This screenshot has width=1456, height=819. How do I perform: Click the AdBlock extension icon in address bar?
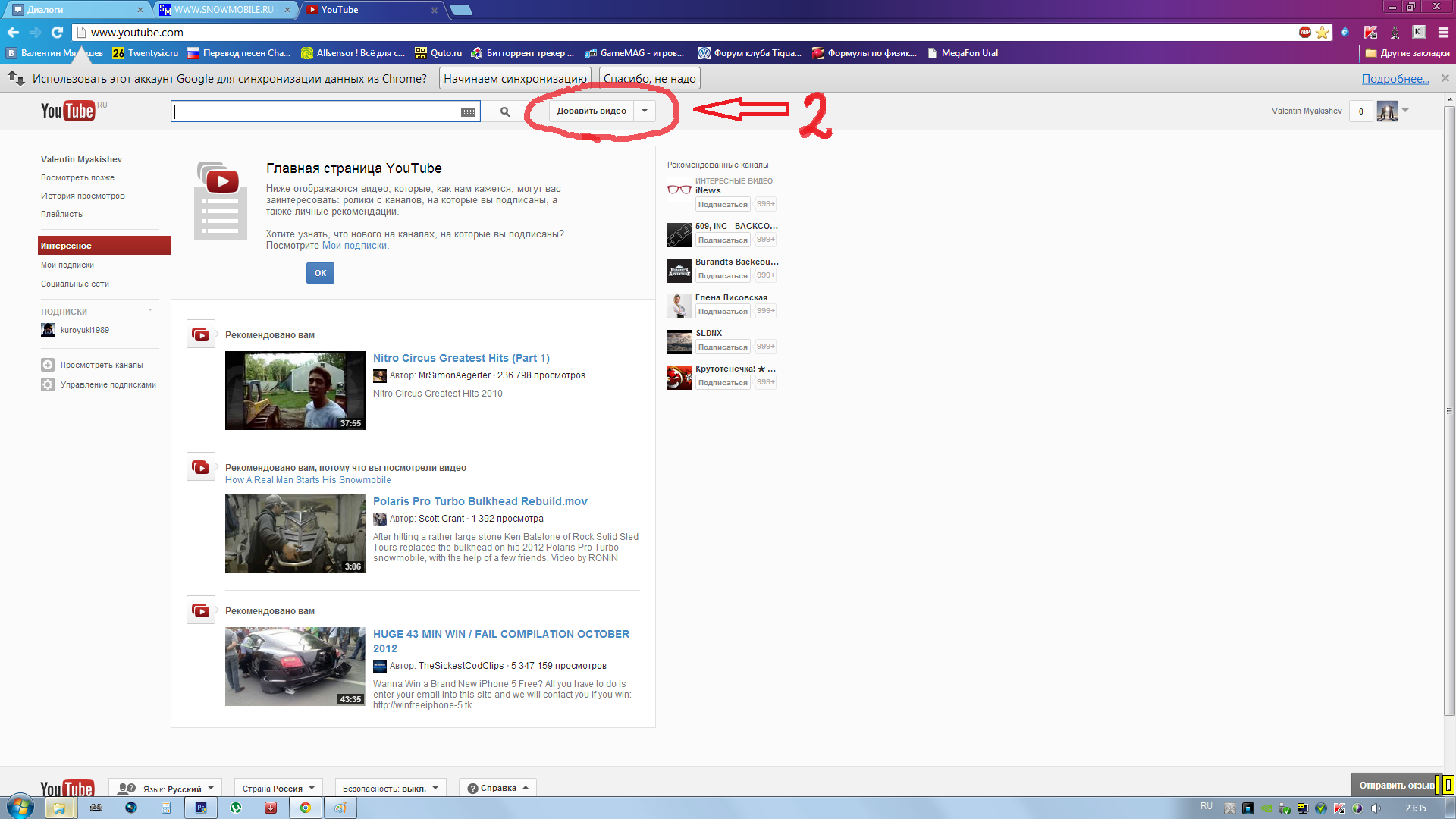tap(1305, 32)
